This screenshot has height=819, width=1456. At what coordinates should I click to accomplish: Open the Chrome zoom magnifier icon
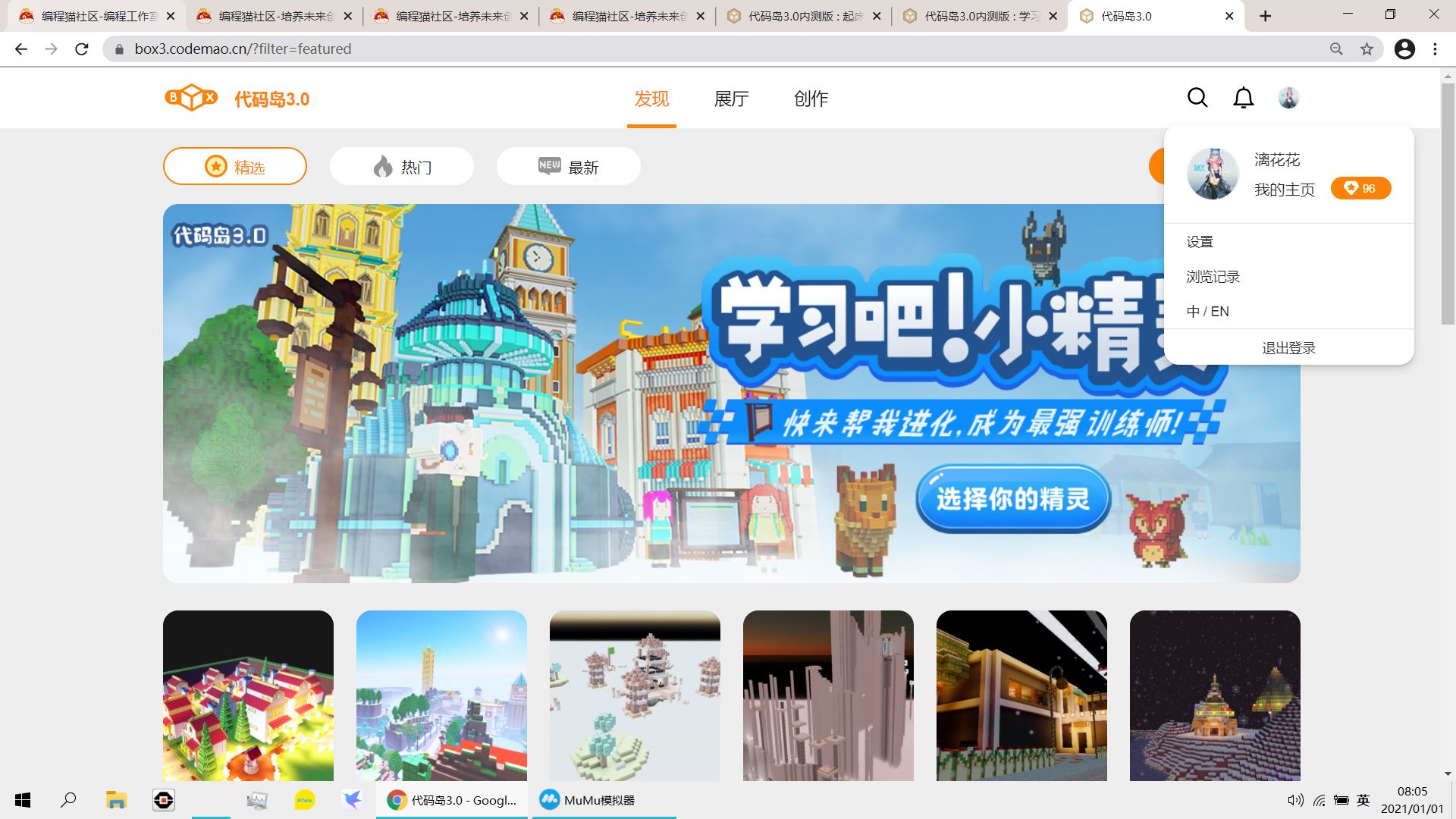point(1336,49)
